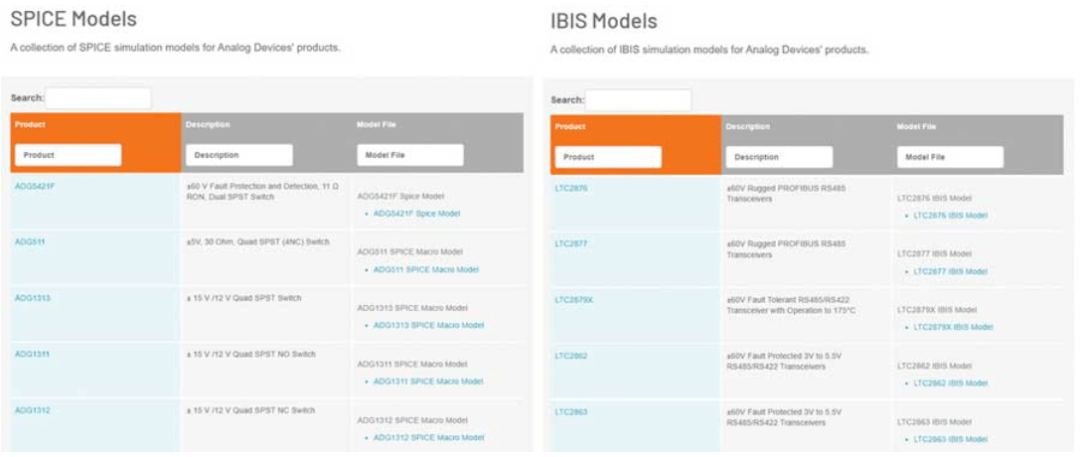Click the 'LTC2876 IBIS Model' plain label

pyautogui.click(x=934, y=199)
